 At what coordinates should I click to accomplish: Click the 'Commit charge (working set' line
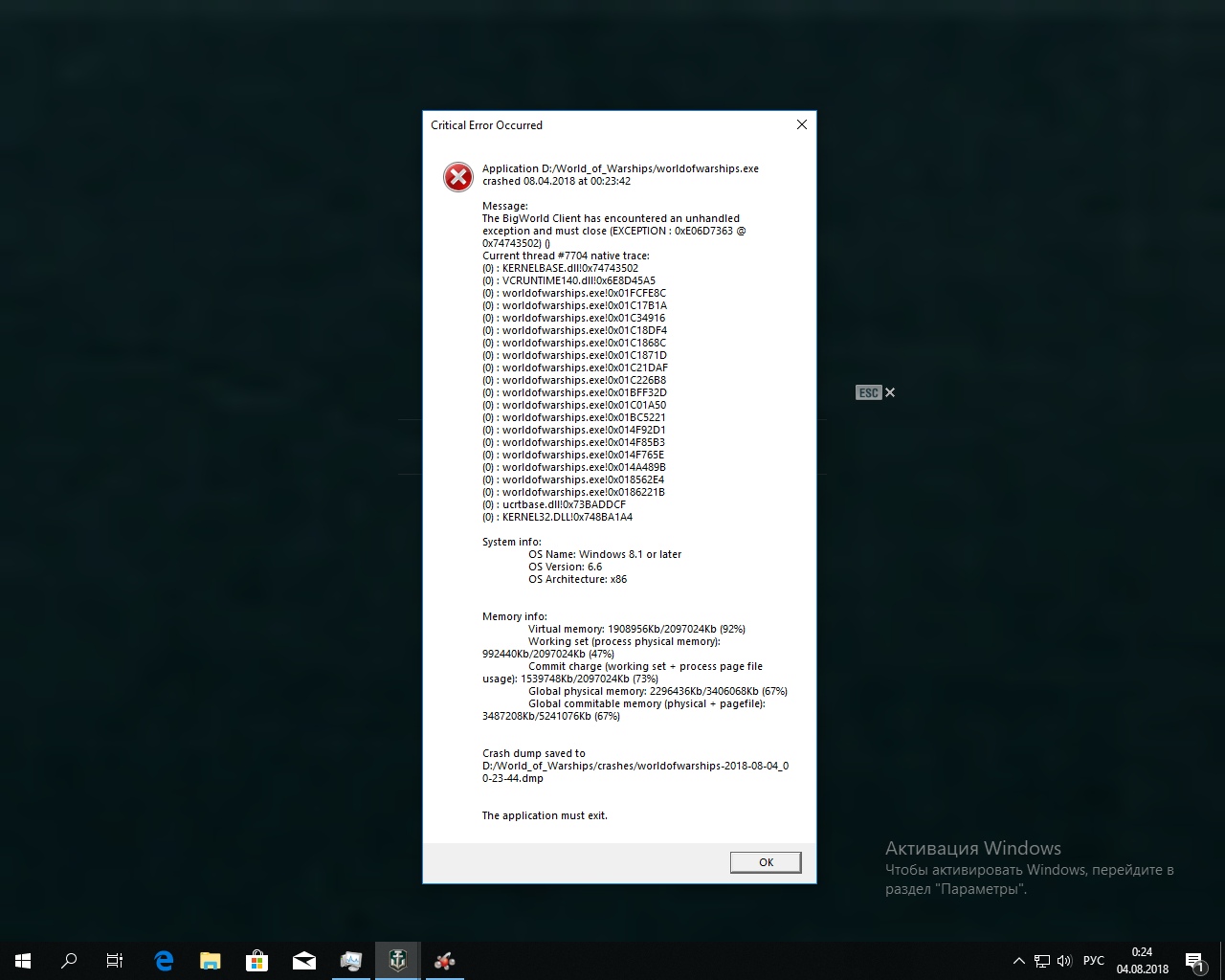coord(646,666)
